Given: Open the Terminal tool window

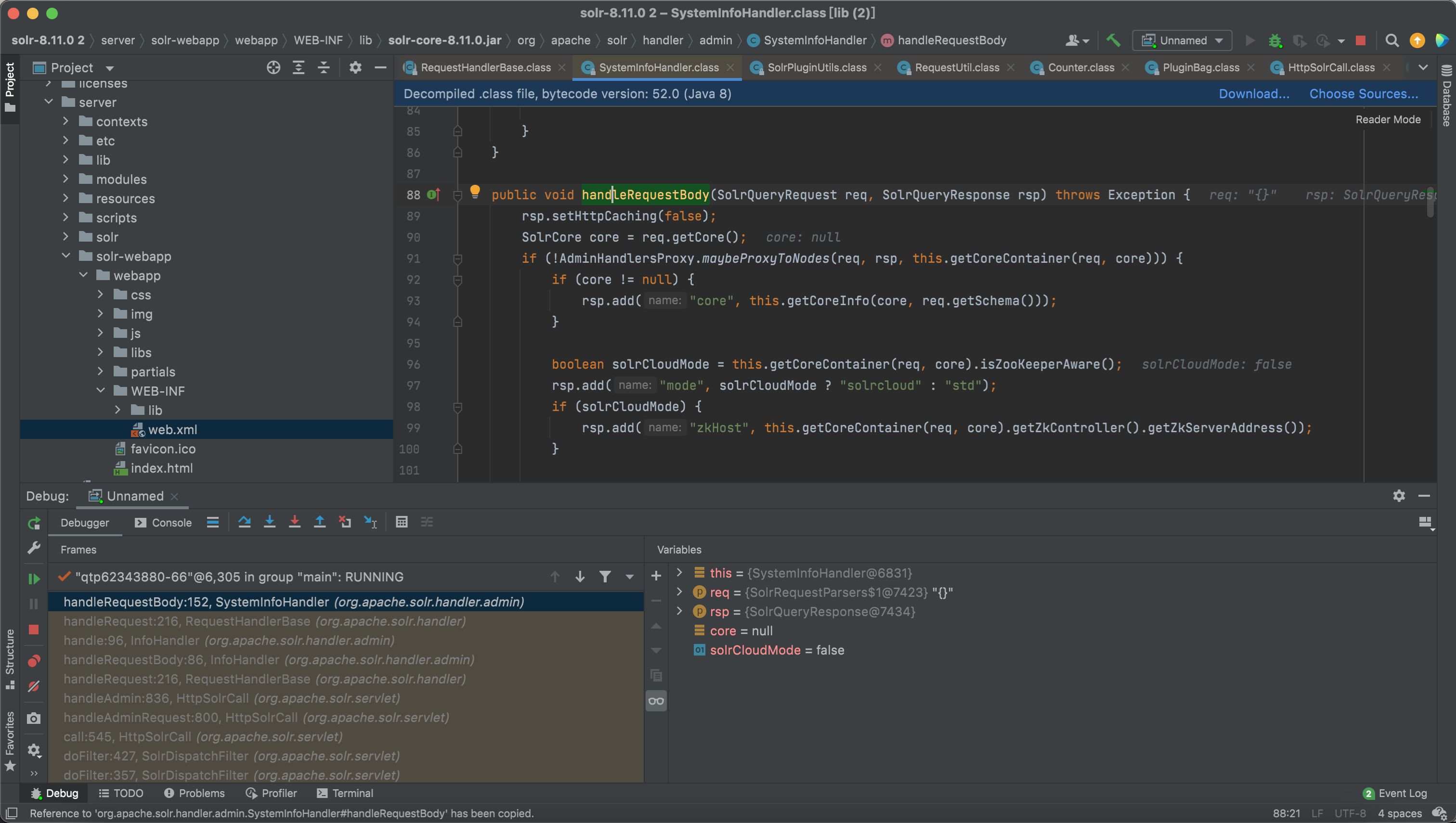Looking at the screenshot, I should 345,793.
